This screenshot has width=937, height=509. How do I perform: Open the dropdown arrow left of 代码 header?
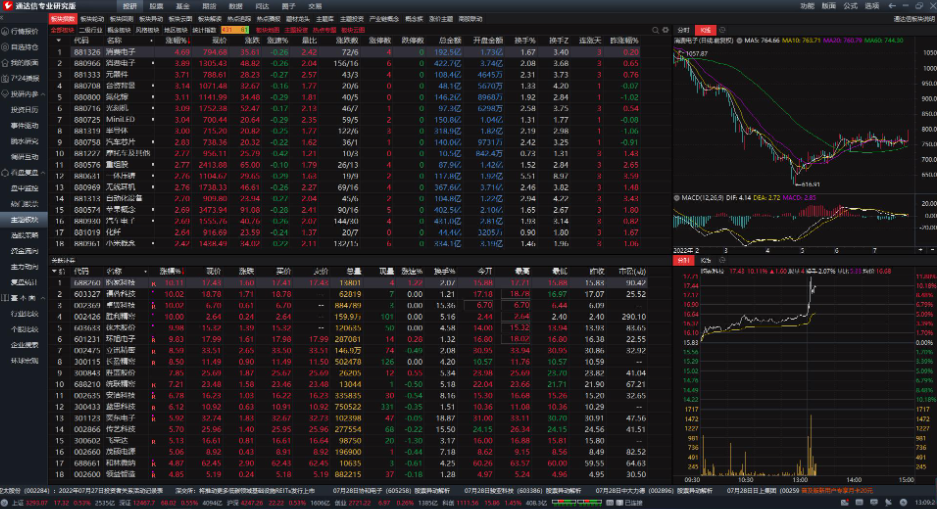click(59, 41)
